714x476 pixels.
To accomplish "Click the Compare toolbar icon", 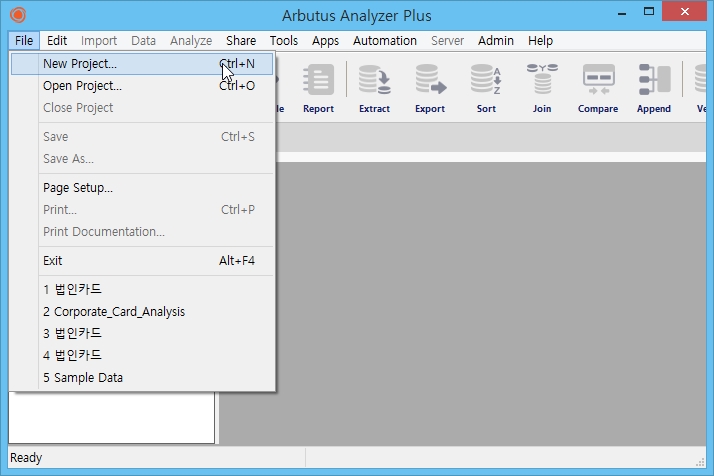I will [x=598, y=88].
